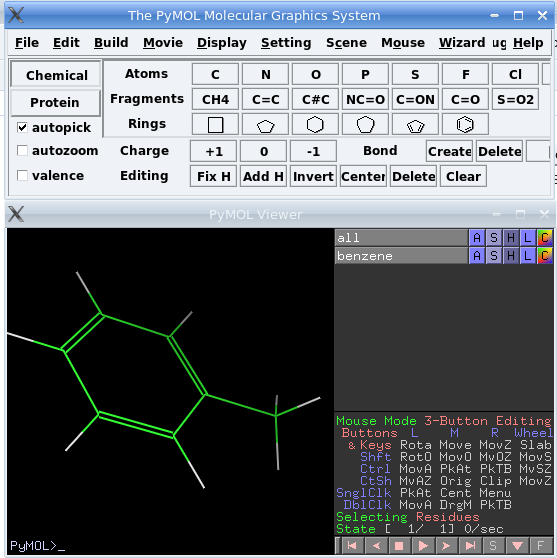Select the oxygen O atom button
Image resolution: width=557 pixels, height=558 pixels.
(315, 74)
